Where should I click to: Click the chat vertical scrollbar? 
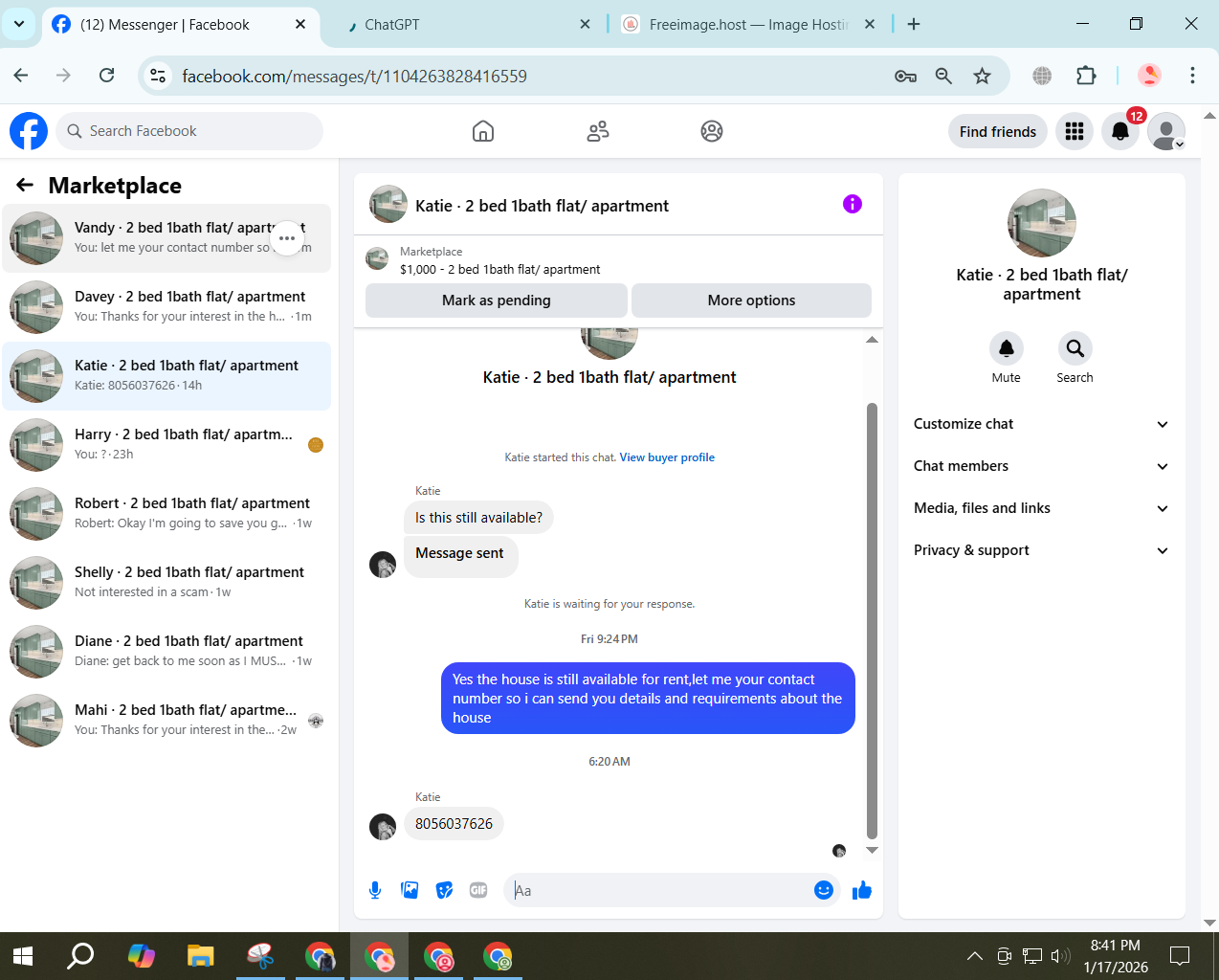point(872,620)
